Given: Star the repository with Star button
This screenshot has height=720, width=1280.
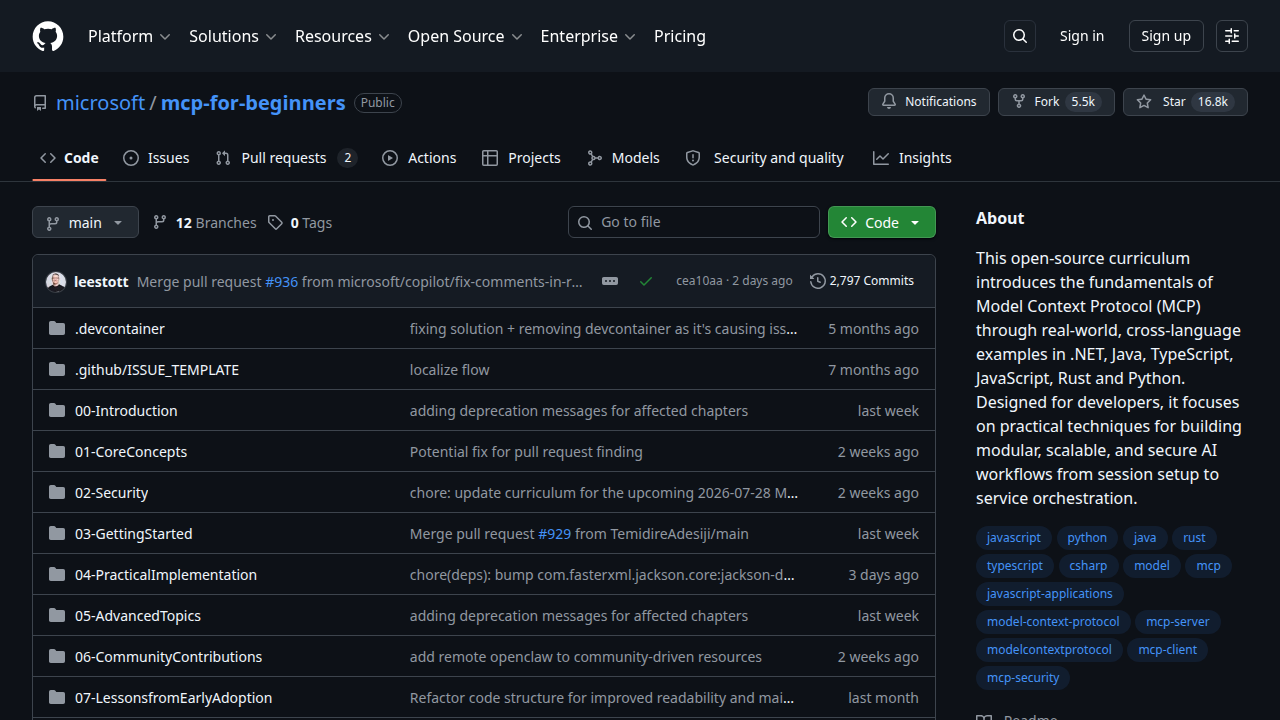Looking at the screenshot, I should pyautogui.click(x=1185, y=102).
